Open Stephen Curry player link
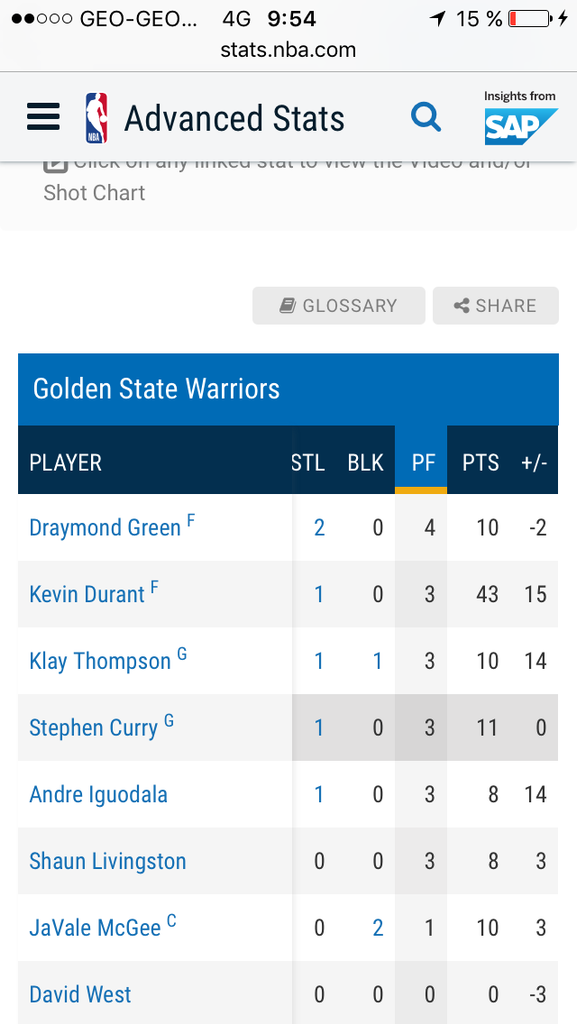Viewport: 577px width, 1024px height. (x=93, y=728)
